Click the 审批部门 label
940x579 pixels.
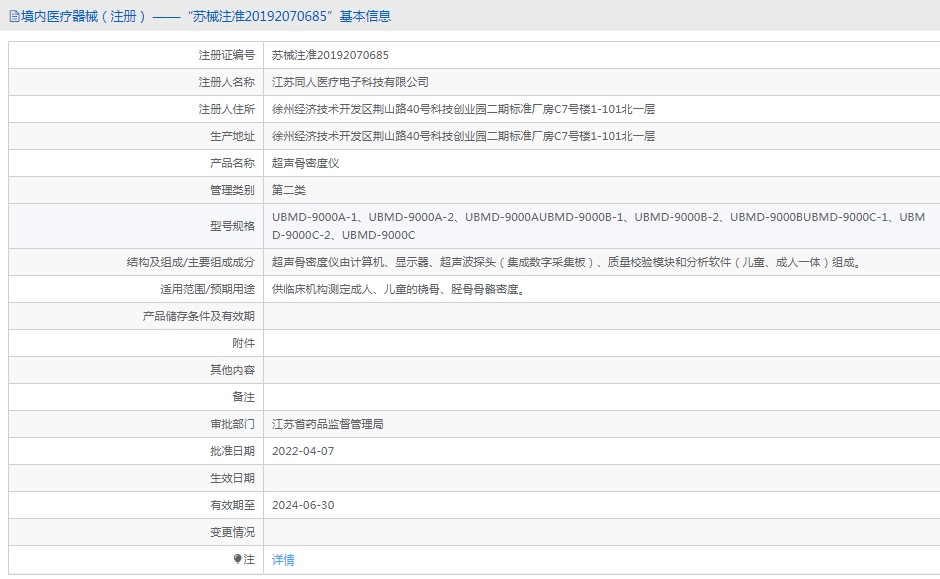click(233, 424)
